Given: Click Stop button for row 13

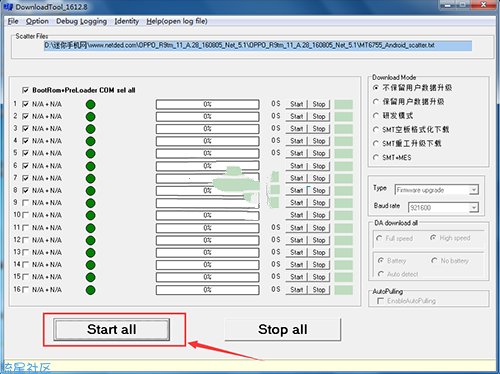Looking at the screenshot, I should pyautogui.click(x=319, y=252).
